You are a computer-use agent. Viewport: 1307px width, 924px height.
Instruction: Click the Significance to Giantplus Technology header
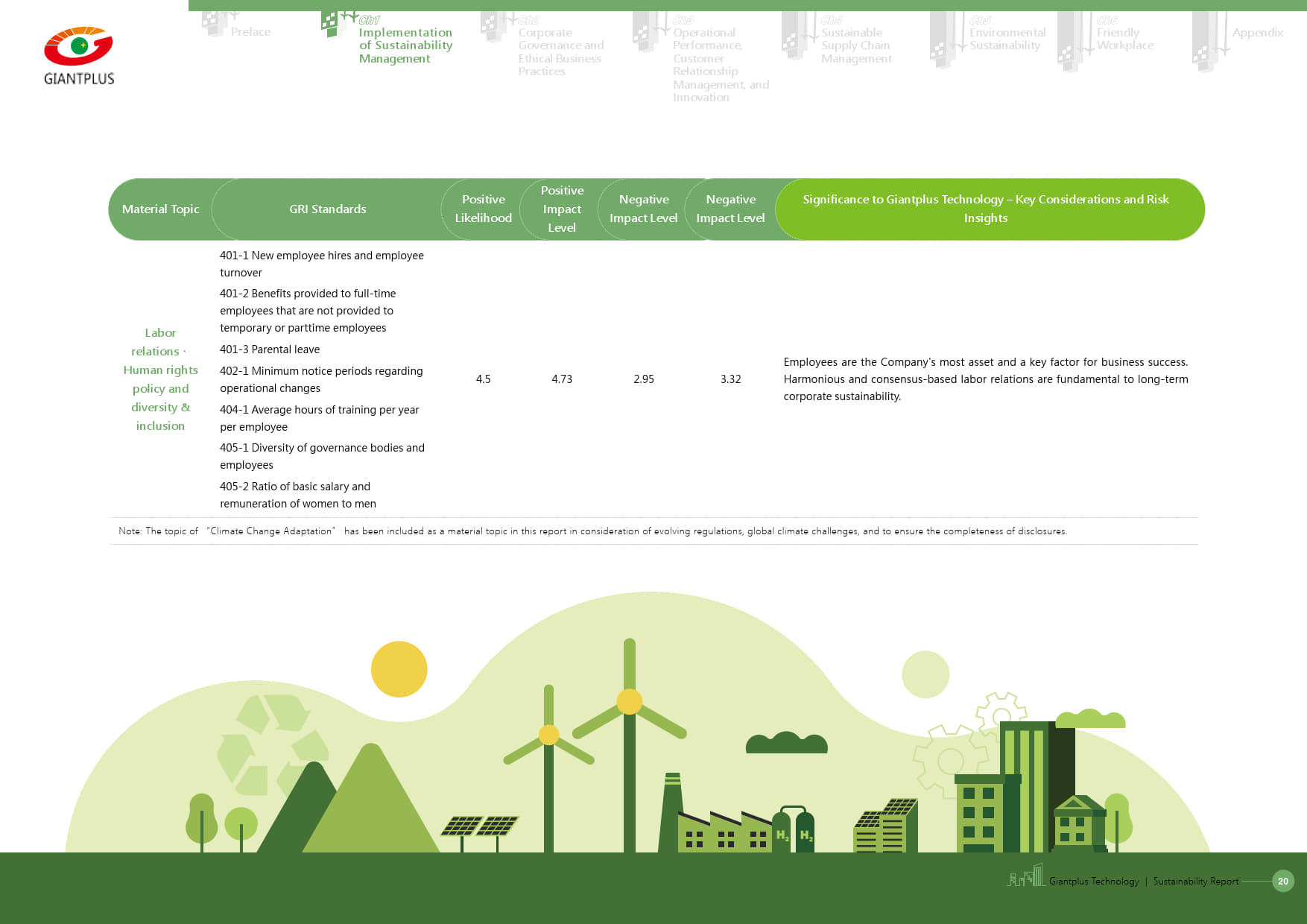pyautogui.click(x=985, y=209)
